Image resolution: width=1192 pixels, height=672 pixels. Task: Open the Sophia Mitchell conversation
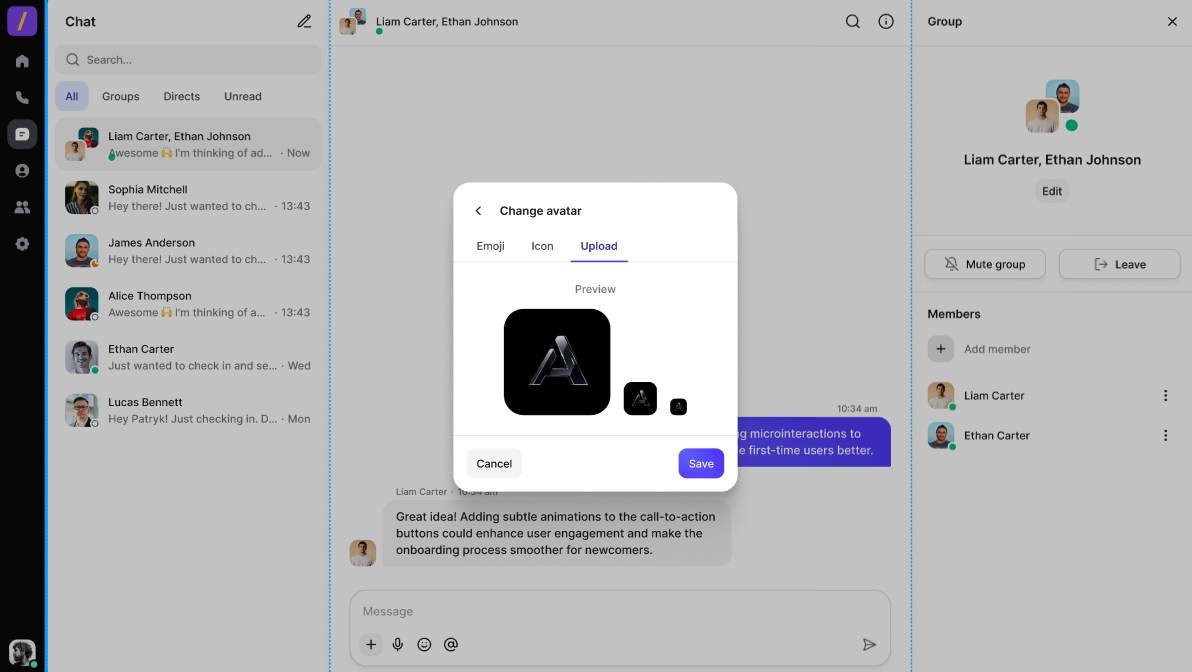pos(188,198)
